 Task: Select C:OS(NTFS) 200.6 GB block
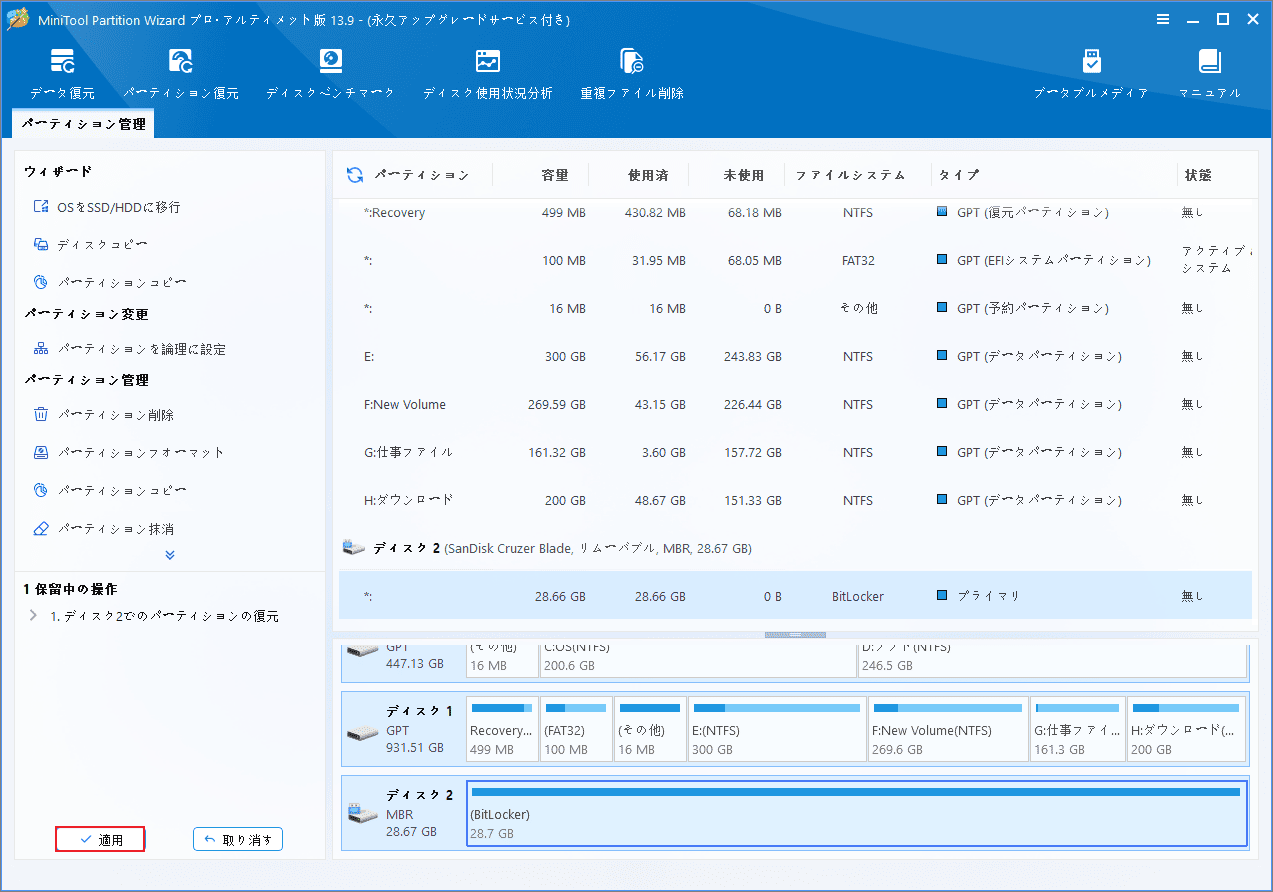point(698,661)
